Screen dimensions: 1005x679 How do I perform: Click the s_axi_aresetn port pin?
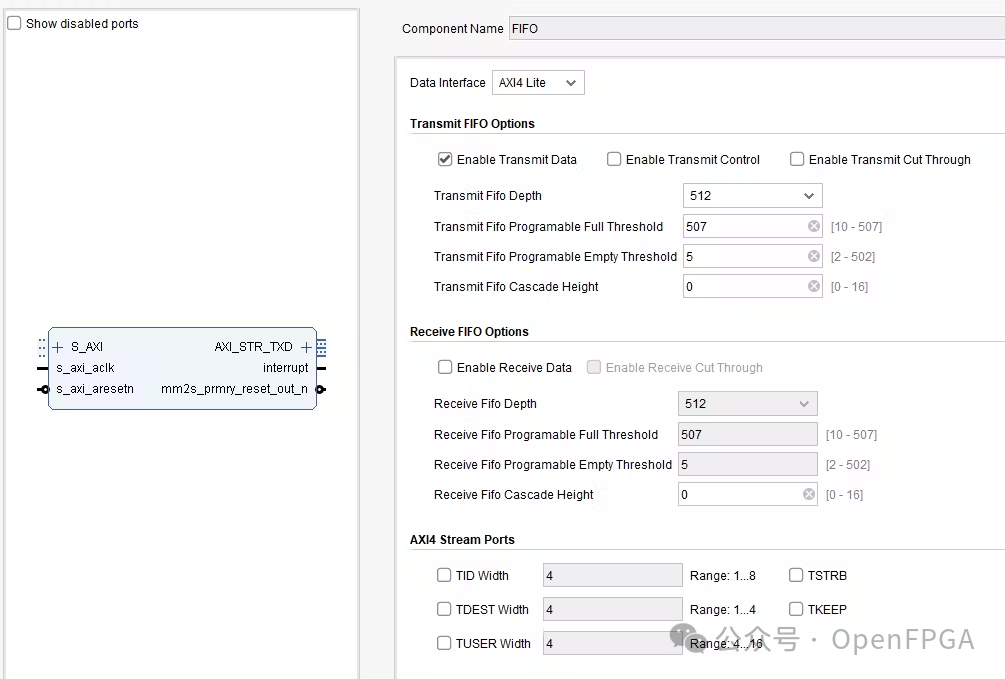43,389
